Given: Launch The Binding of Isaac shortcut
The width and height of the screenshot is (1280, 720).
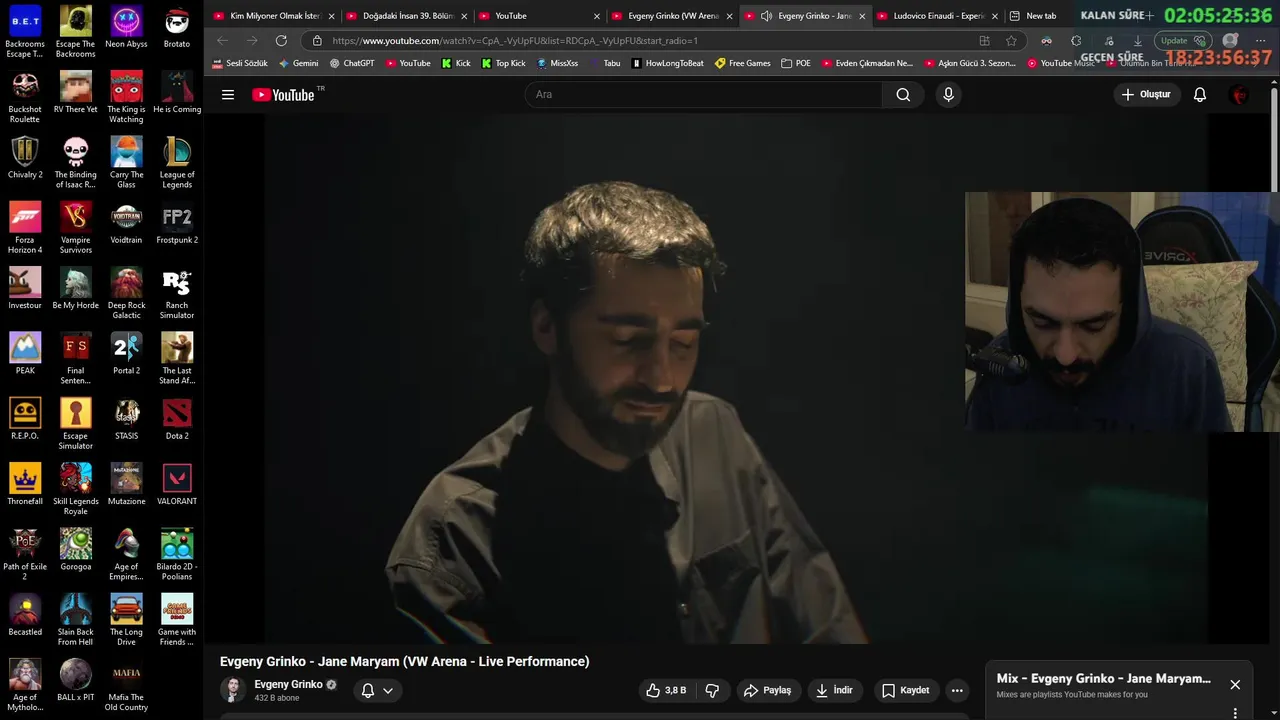Looking at the screenshot, I should click(x=76, y=163).
